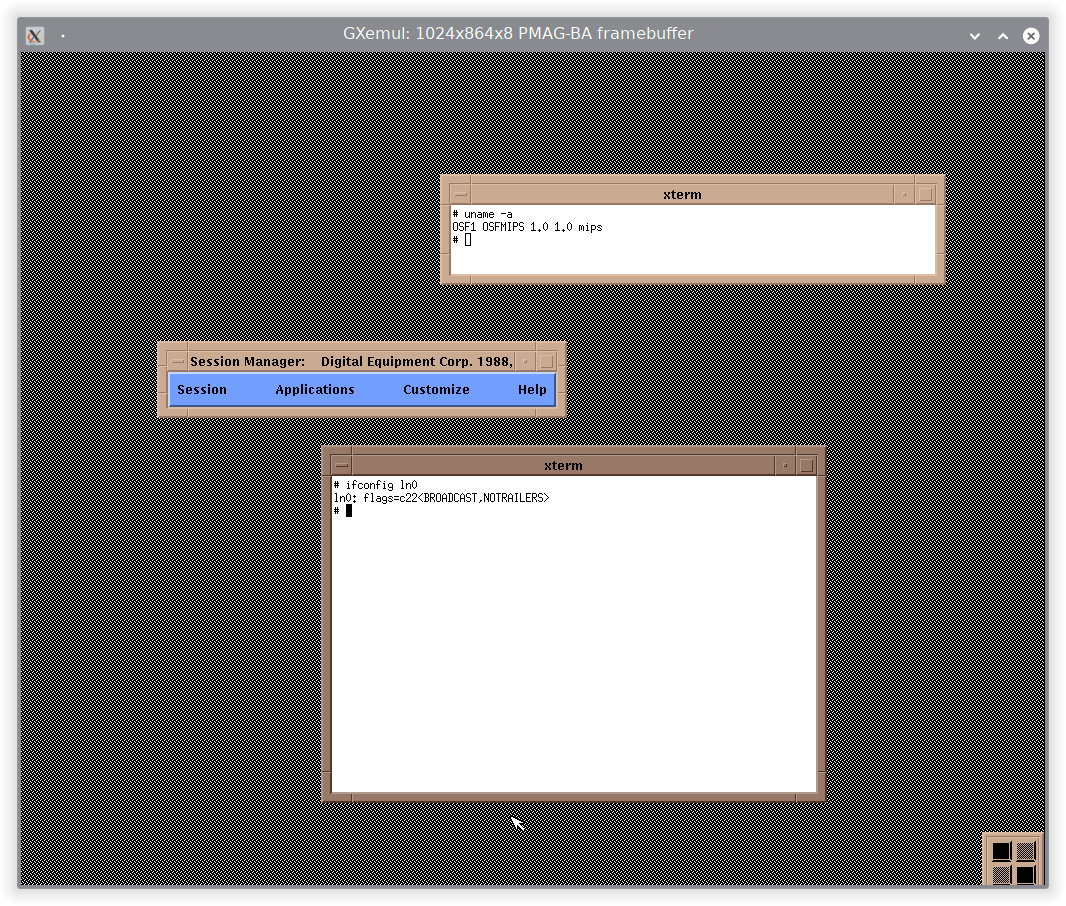Maximize the GXemul framebuffer window
The width and height of the screenshot is (1066, 906).
pyautogui.click(x=1003, y=36)
